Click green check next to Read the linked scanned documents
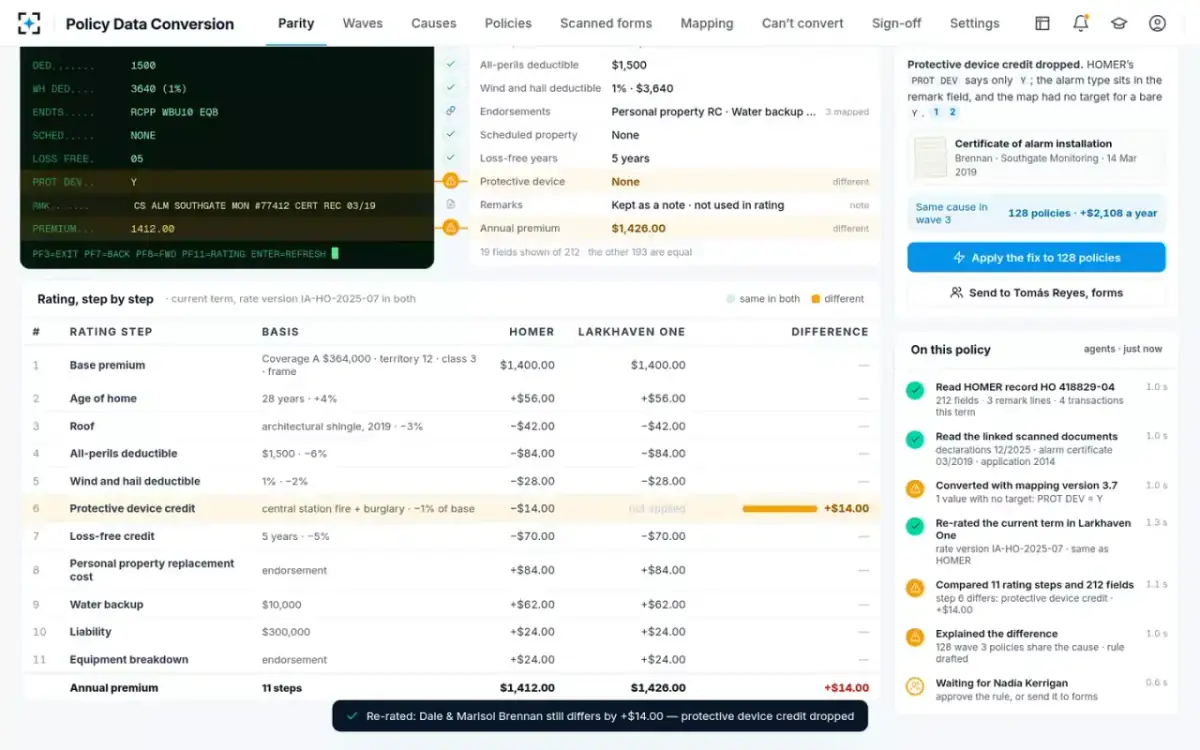The image size is (1200, 750). click(914, 439)
